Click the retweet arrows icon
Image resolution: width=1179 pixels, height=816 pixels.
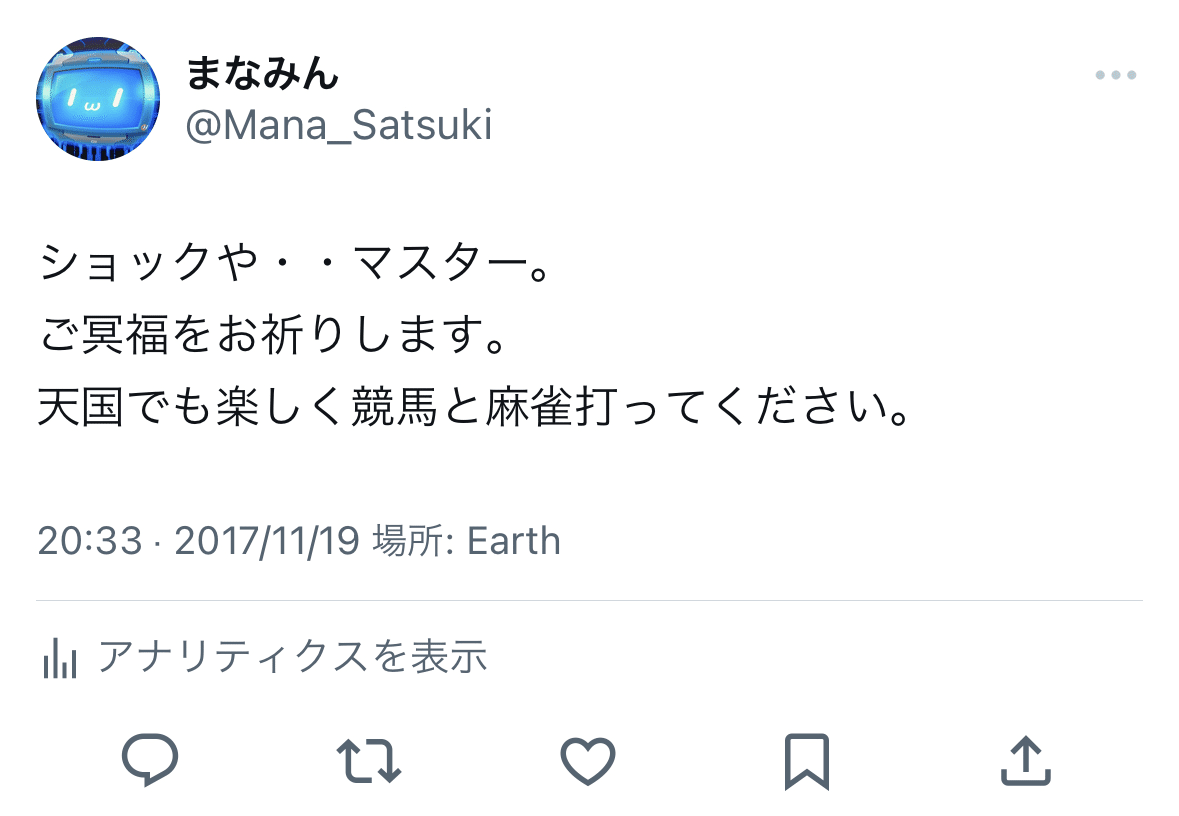click(368, 761)
